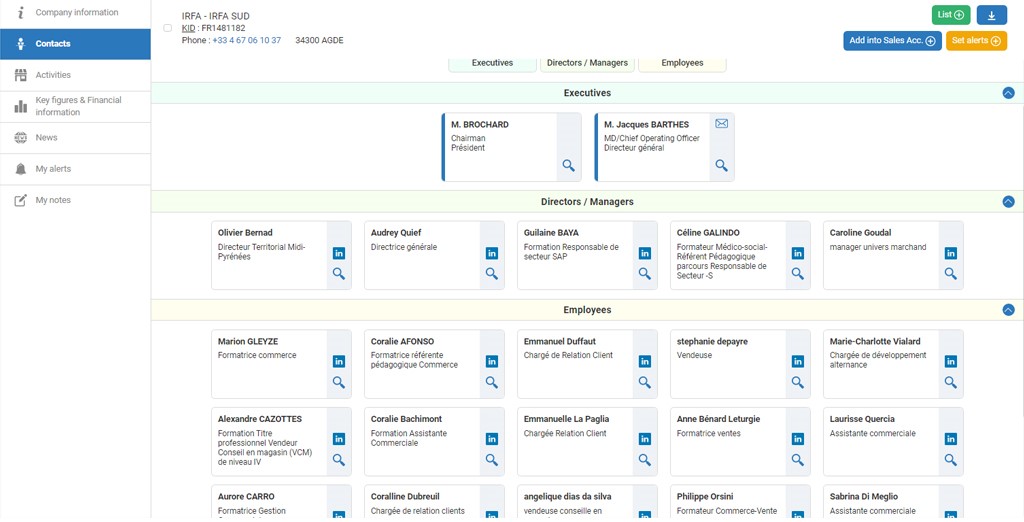Collapse the Employees section
This screenshot has height=522, width=1024.
tap(1008, 310)
